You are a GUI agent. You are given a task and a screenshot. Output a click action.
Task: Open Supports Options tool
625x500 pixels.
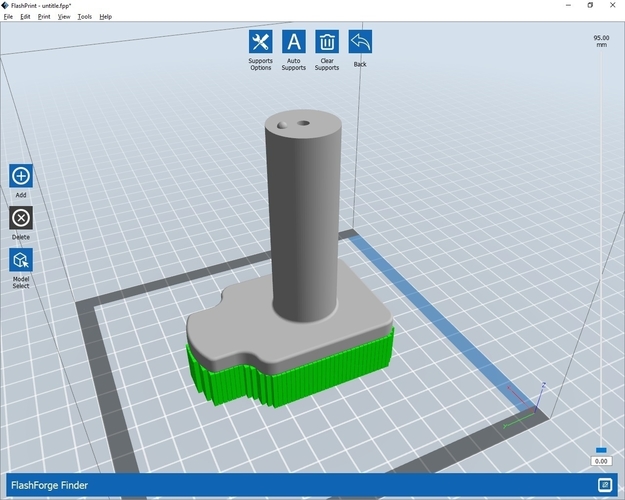point(261,41)
